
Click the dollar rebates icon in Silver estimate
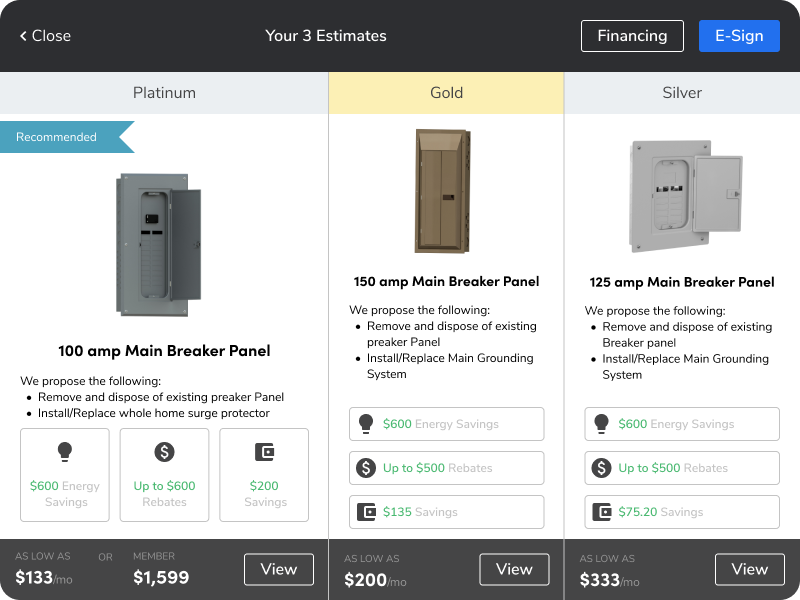[x=602, y=467]
